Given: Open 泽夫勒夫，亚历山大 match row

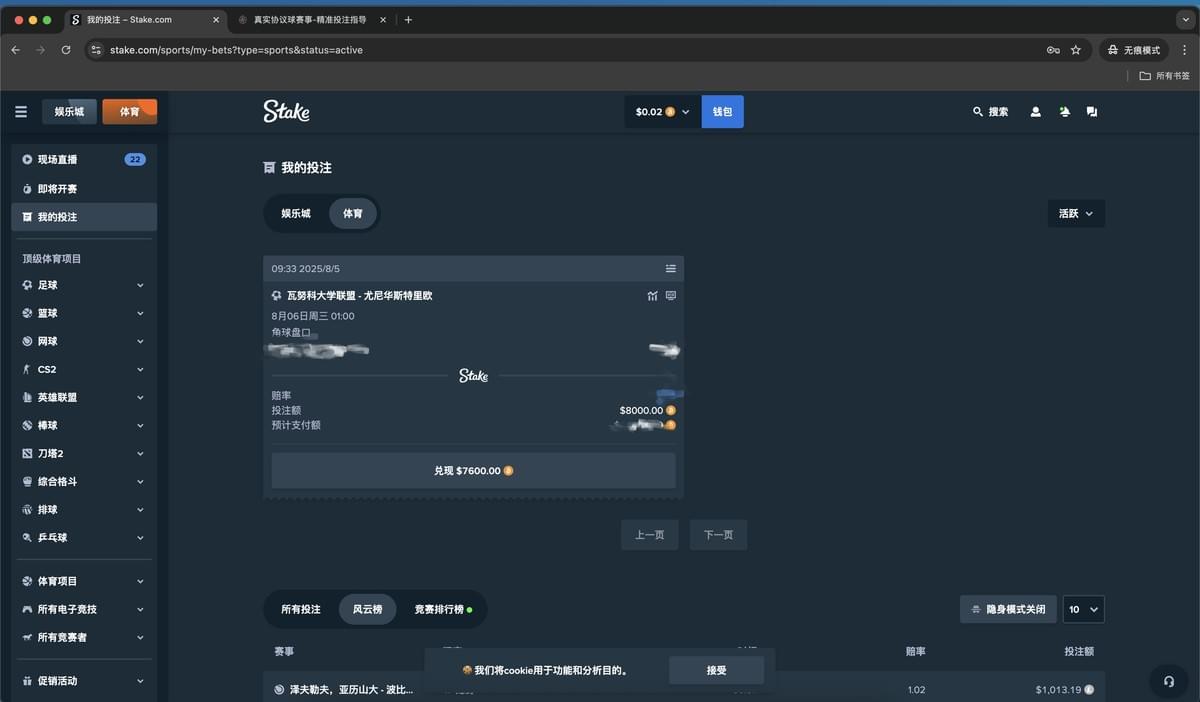Looking at the screenshot, I should click(683, 689).
